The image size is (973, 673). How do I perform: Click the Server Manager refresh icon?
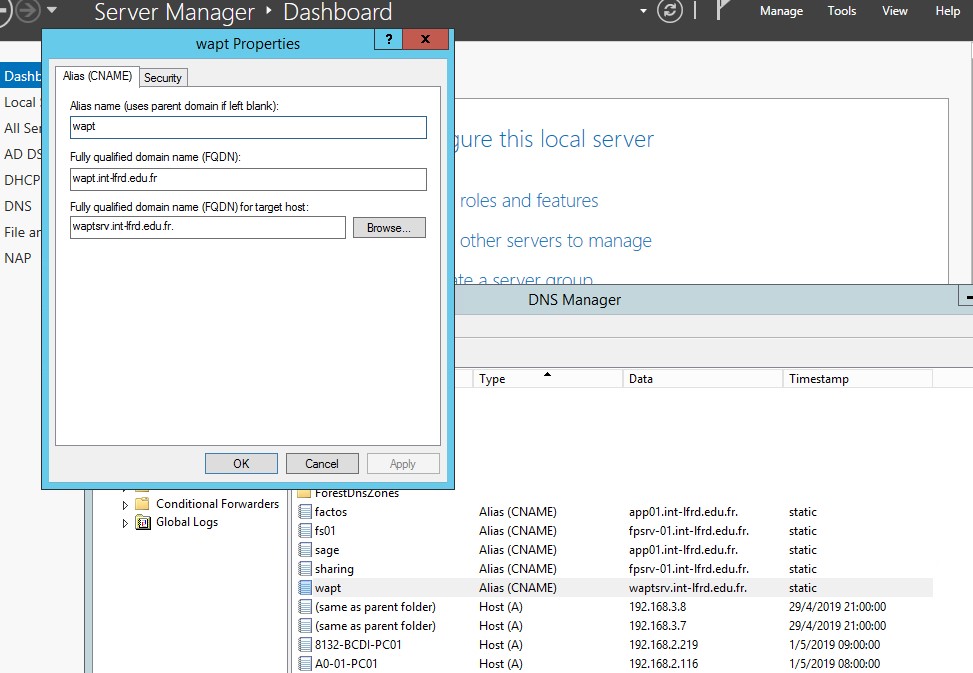coord(670,12)
